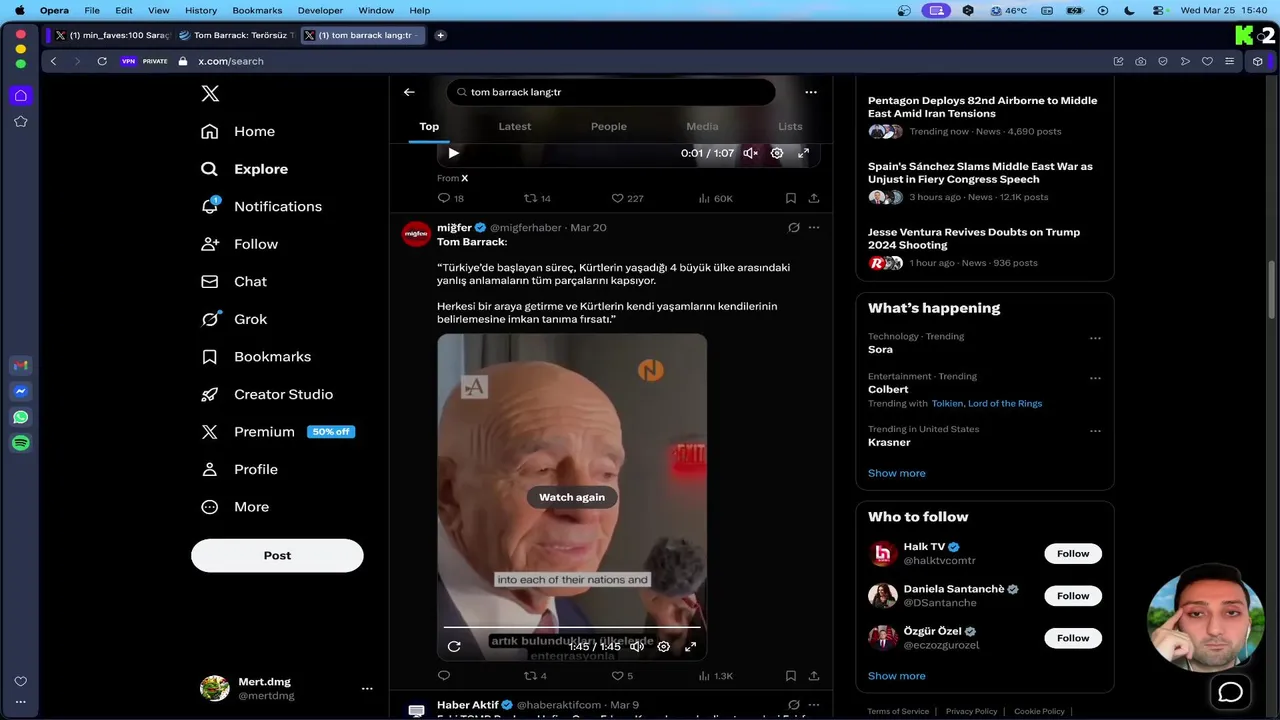Screen dimensions: 1280x720
Task: Switch to the Media tab
Action: 702,127
